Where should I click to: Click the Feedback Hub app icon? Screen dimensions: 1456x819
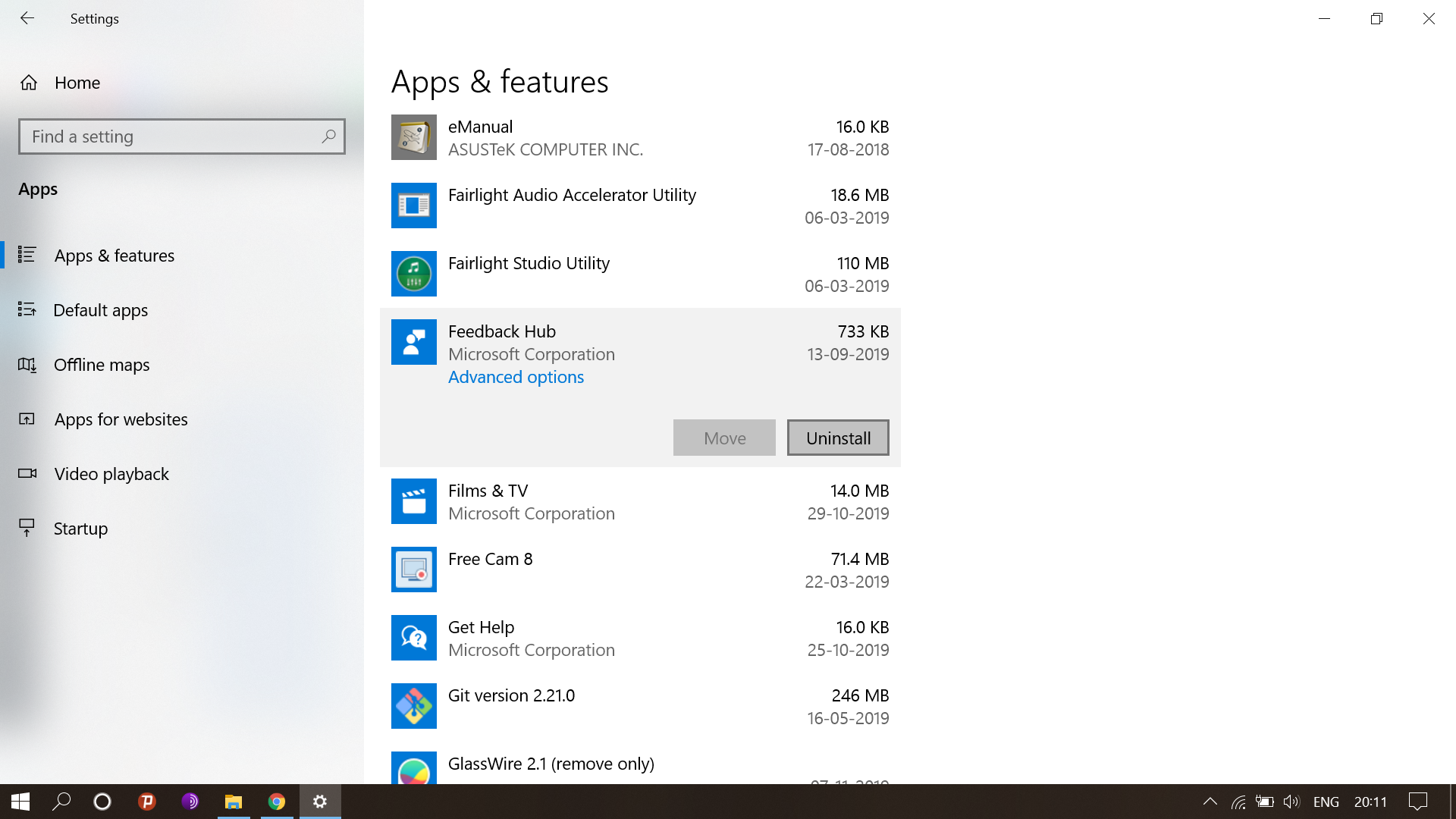click(413, 342)
